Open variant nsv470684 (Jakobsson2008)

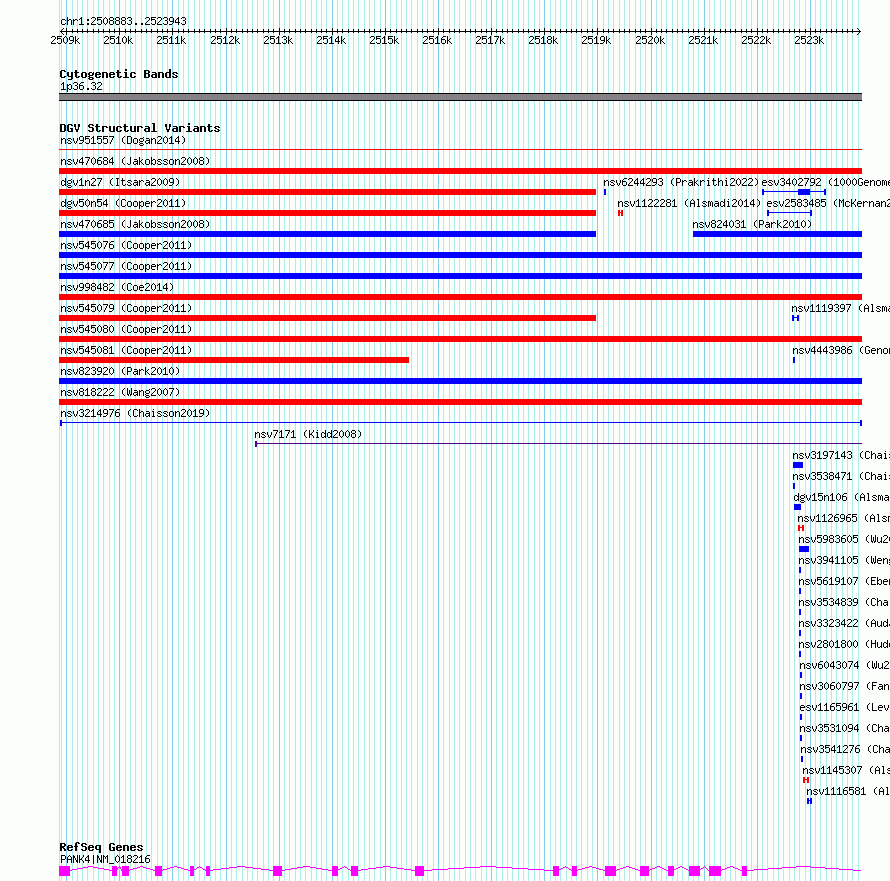(x=135, y=161)
